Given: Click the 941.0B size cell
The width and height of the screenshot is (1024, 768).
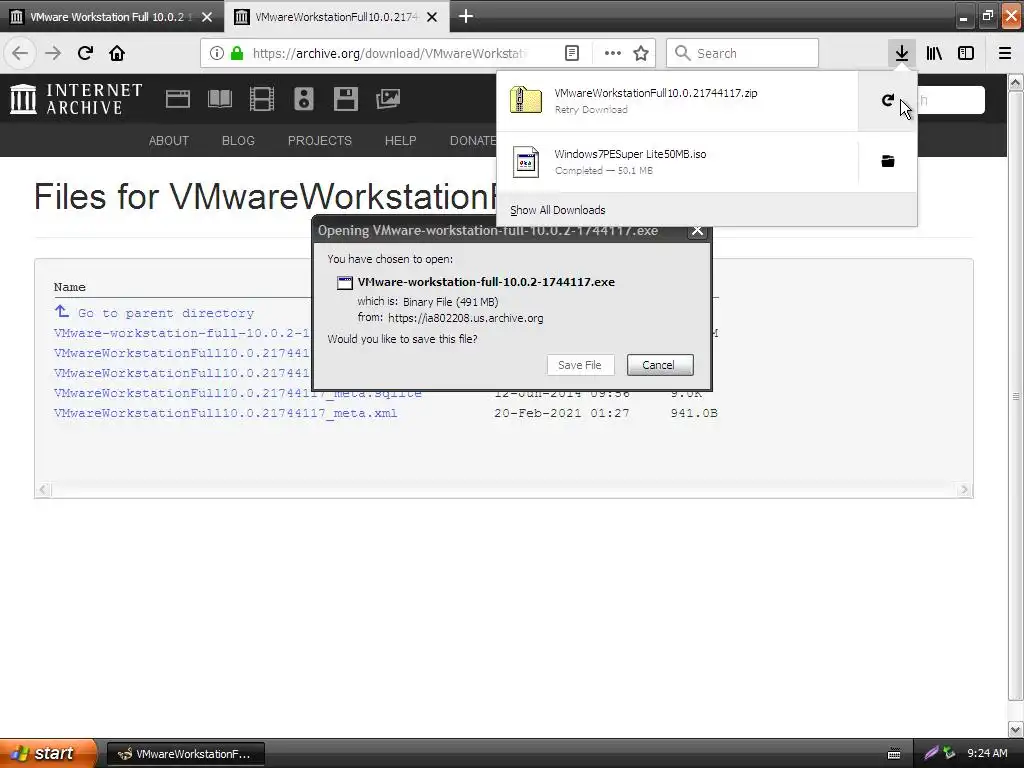Looking at the screenshot, I should [694, 413].
